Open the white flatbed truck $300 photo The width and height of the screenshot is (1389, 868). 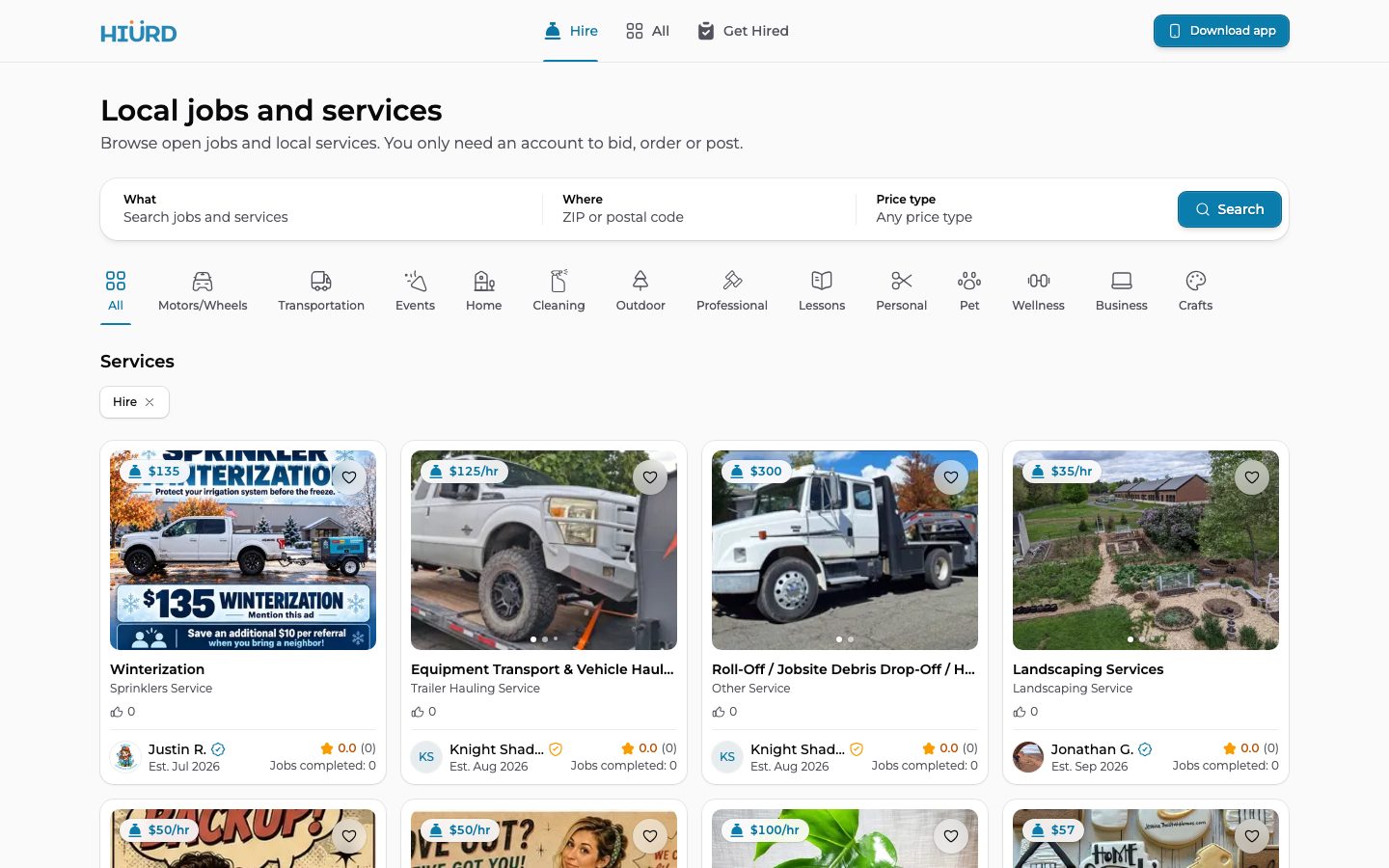pyautogui.click(x=845, y=551)
